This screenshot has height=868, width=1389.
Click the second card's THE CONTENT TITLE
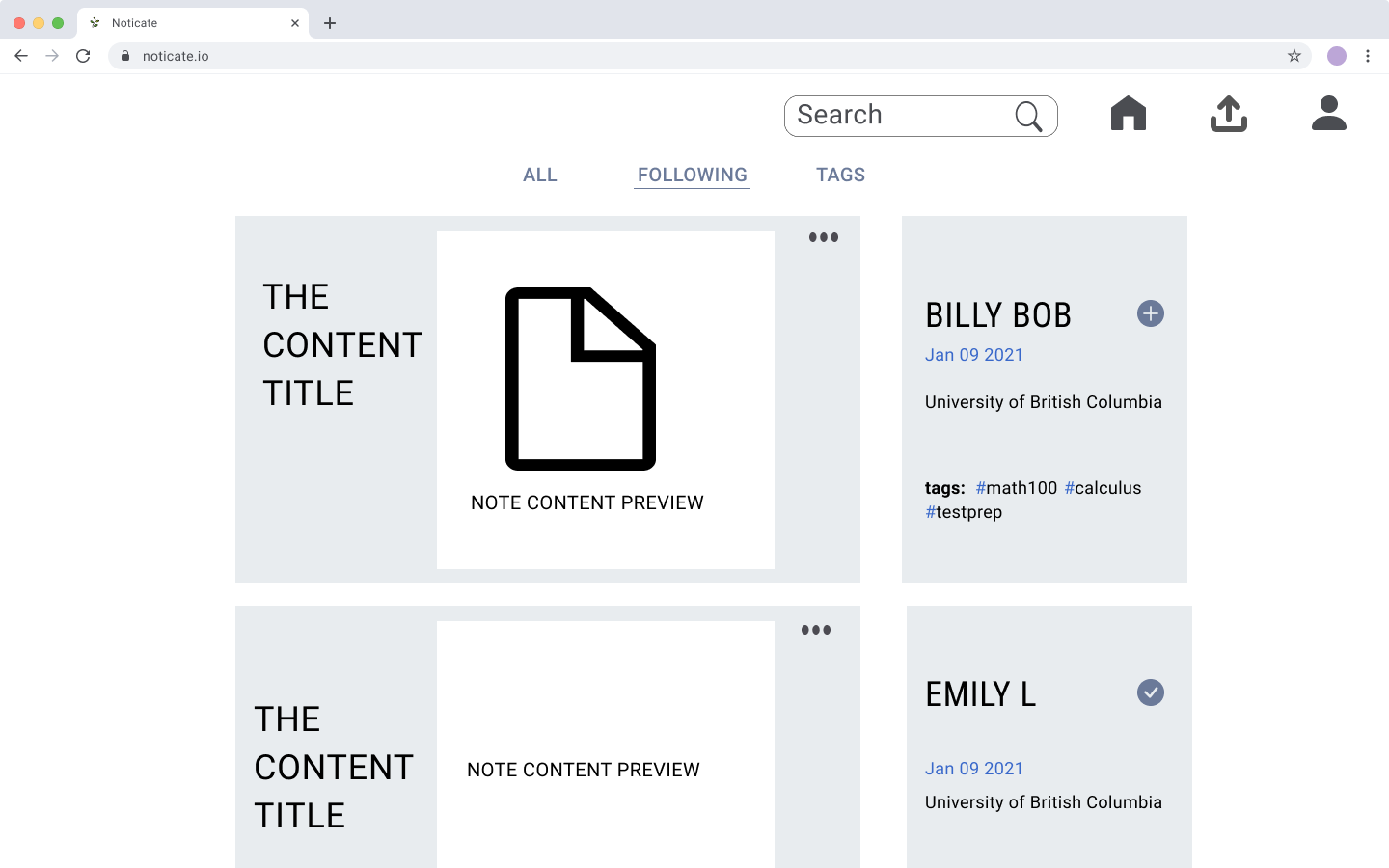tap(334, 767)
